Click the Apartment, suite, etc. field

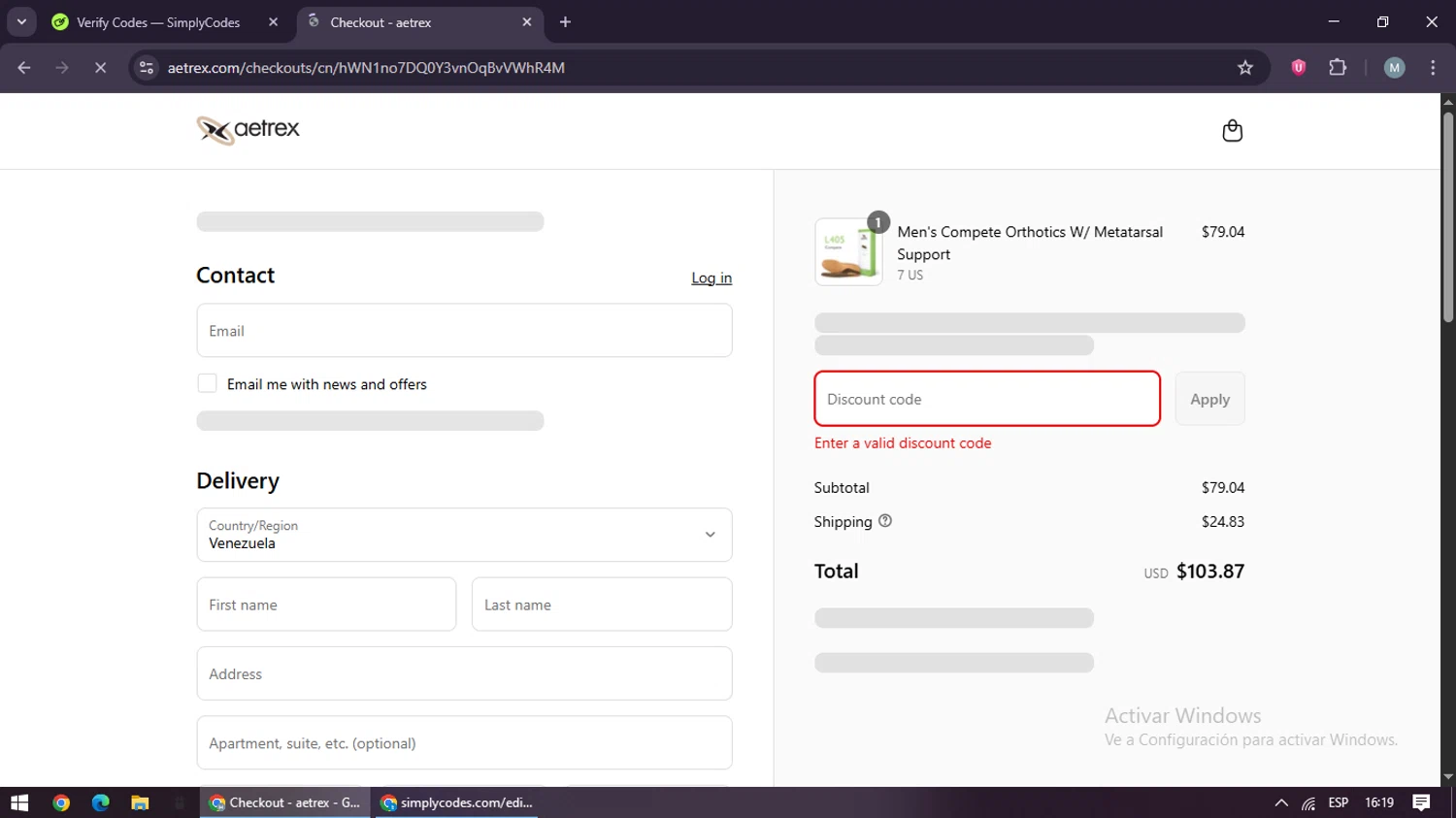coord(464,742)
